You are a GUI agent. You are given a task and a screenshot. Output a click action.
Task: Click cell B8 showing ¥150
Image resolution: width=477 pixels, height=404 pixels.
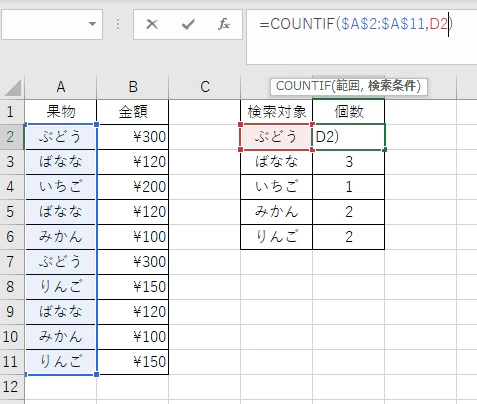[x=133, y=287]
